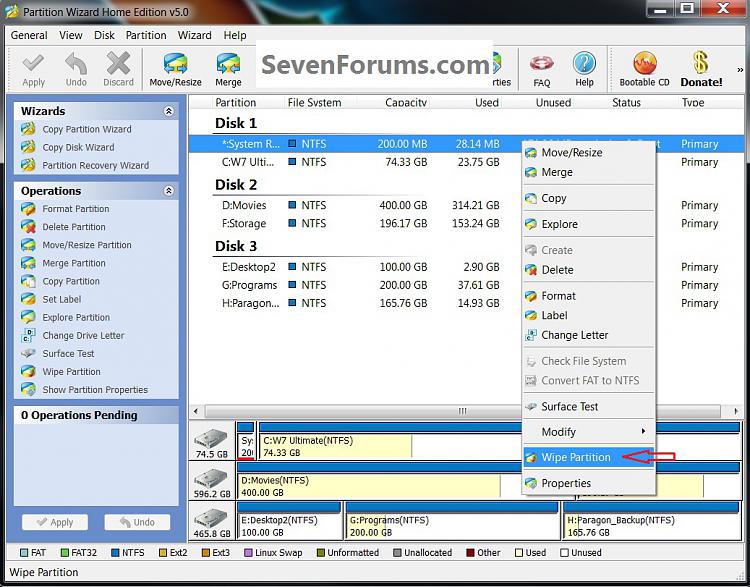
Task: Click the bottom Undo button
Action: pyautogui.click(x=137, y=522)
